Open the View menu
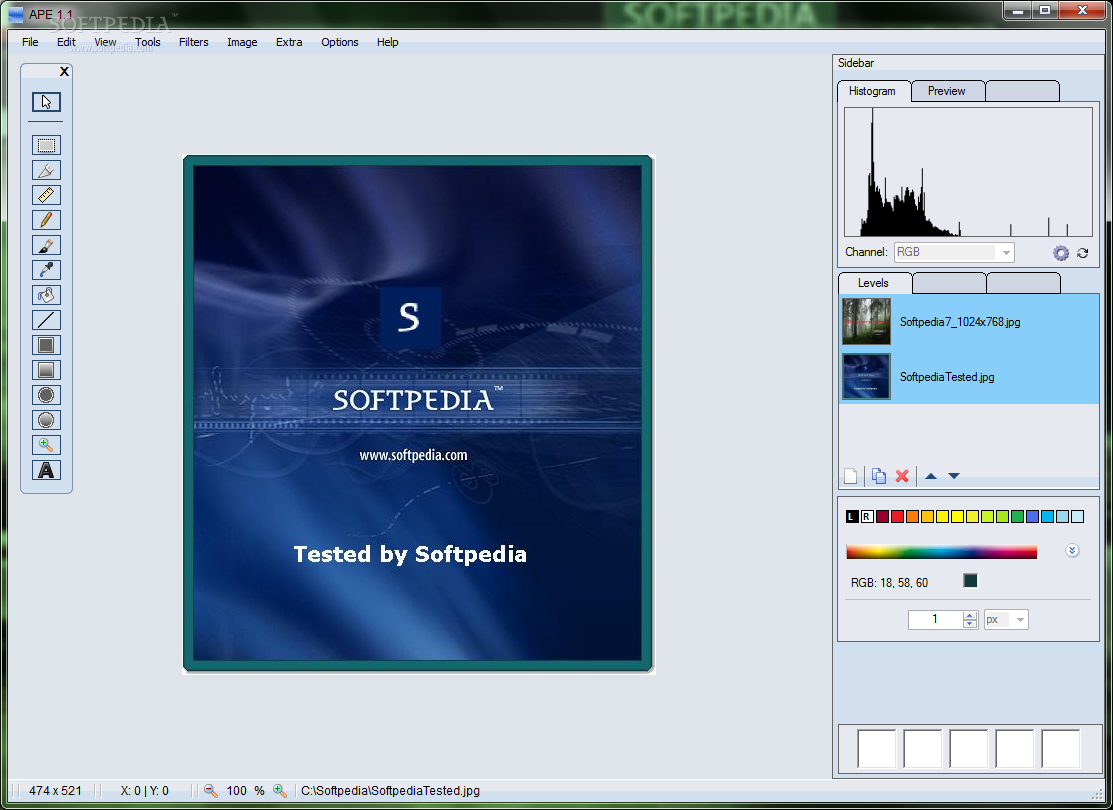 pos(105,42)
